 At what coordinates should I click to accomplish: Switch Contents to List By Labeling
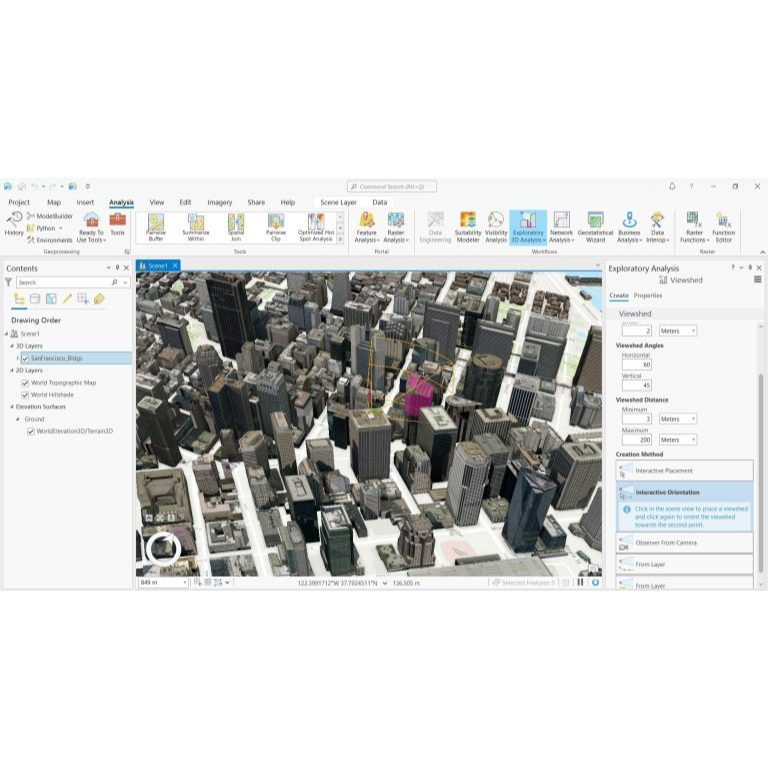(x=99, y=299)
